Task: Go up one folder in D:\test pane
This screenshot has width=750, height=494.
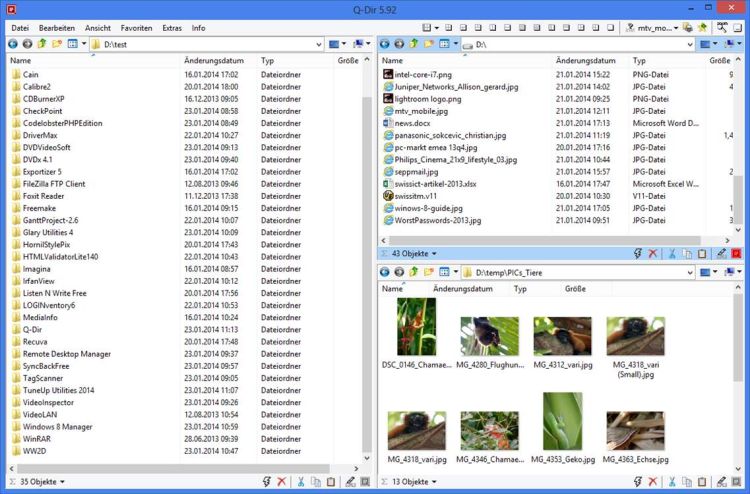Action: tap(42, 44)
